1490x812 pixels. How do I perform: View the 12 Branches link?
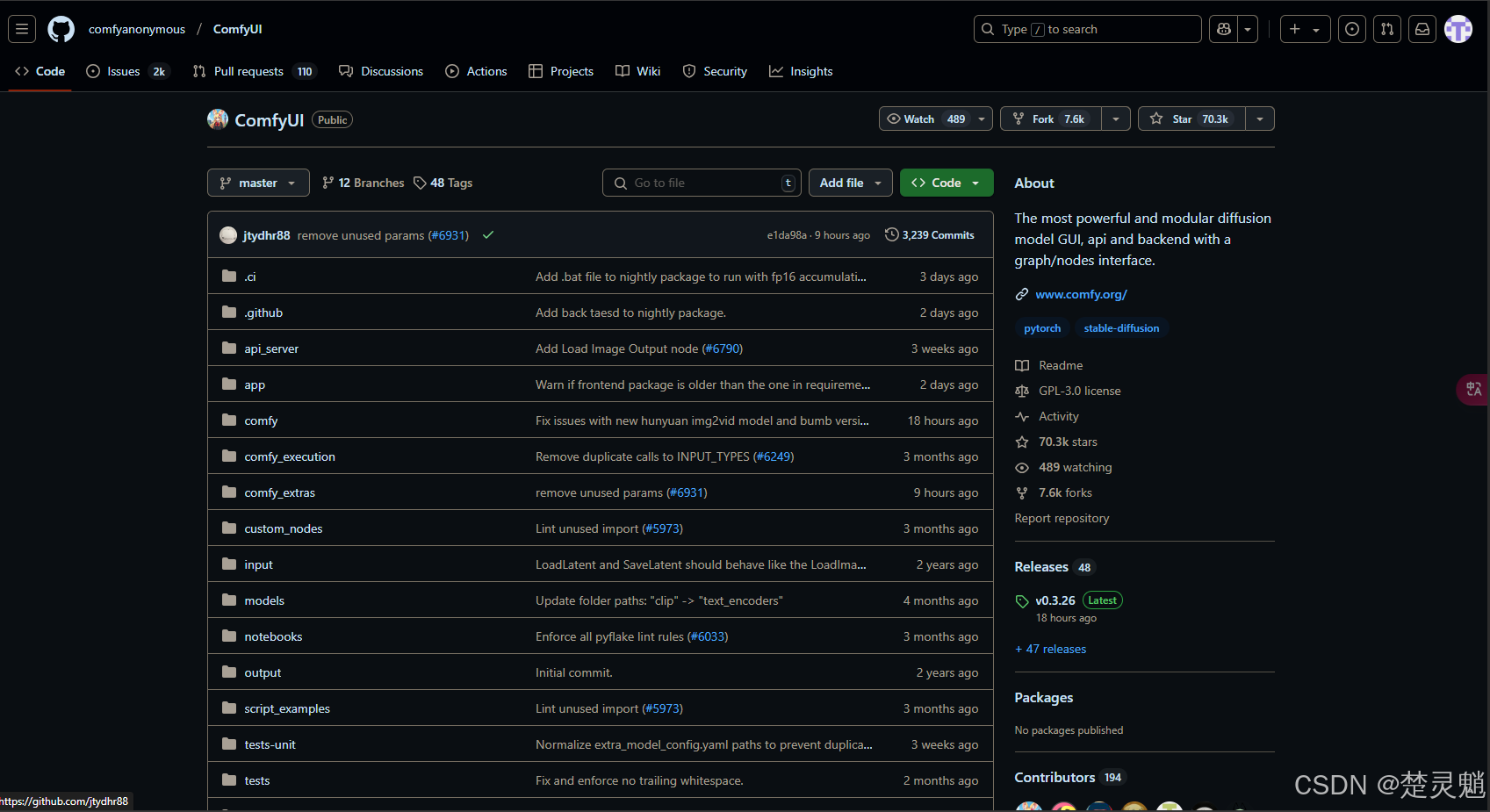pyautogui.click(x=364, y=183)
